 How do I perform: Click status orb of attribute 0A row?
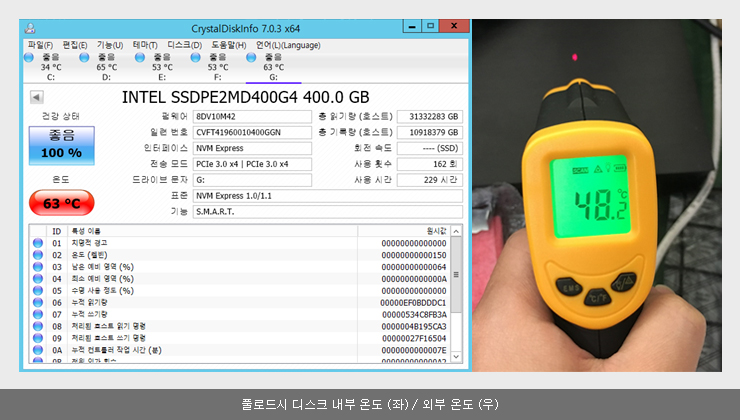click(38, 350)
